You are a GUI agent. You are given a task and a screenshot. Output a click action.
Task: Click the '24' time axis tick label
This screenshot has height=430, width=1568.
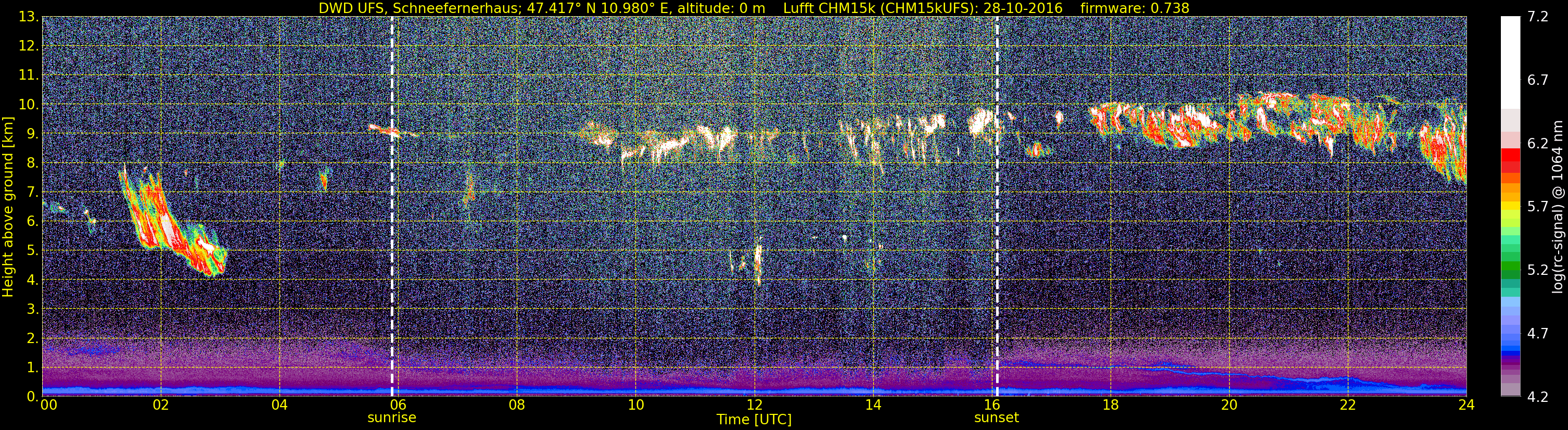[1465, 405]
